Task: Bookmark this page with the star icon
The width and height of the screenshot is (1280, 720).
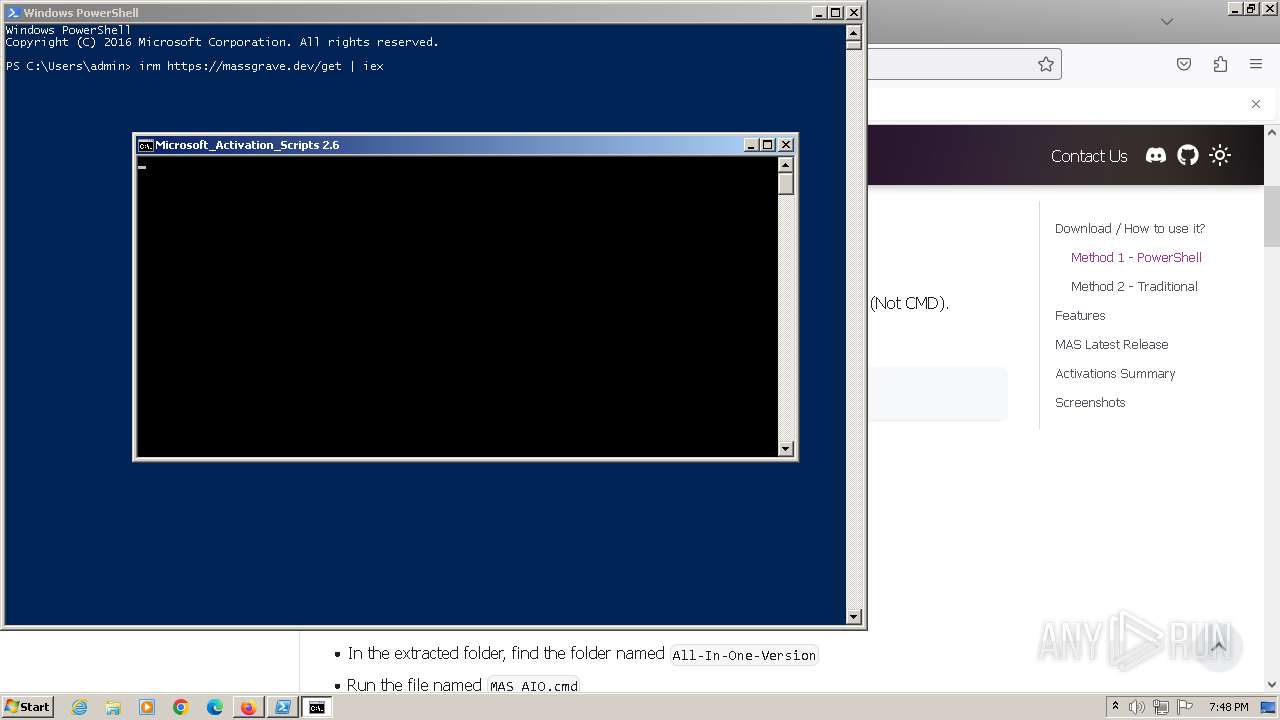Action: [x=1046, y=64]
